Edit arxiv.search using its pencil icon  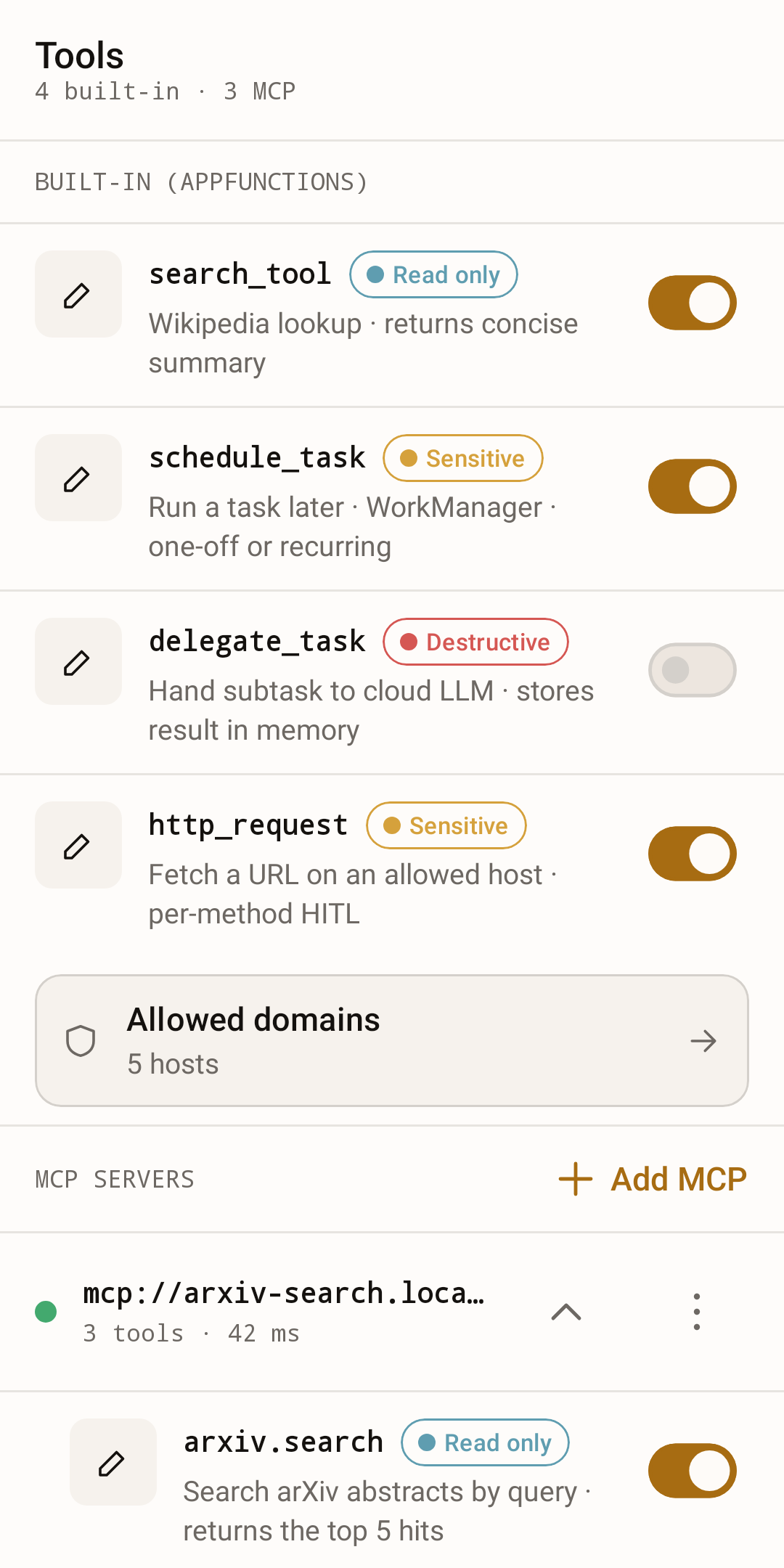pyautogui.click(x=113, y=1462)
